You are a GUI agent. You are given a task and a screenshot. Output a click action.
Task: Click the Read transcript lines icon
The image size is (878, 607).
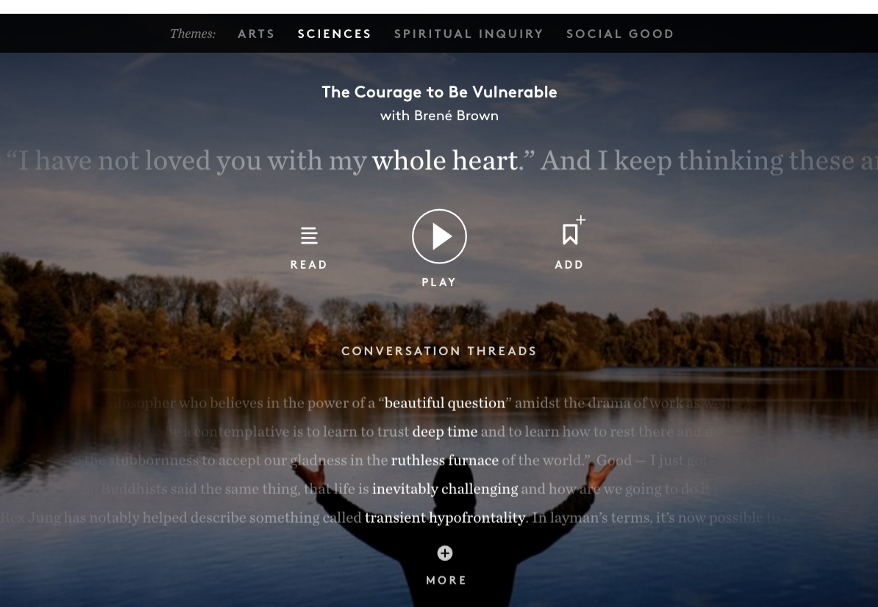pos(309,236)
